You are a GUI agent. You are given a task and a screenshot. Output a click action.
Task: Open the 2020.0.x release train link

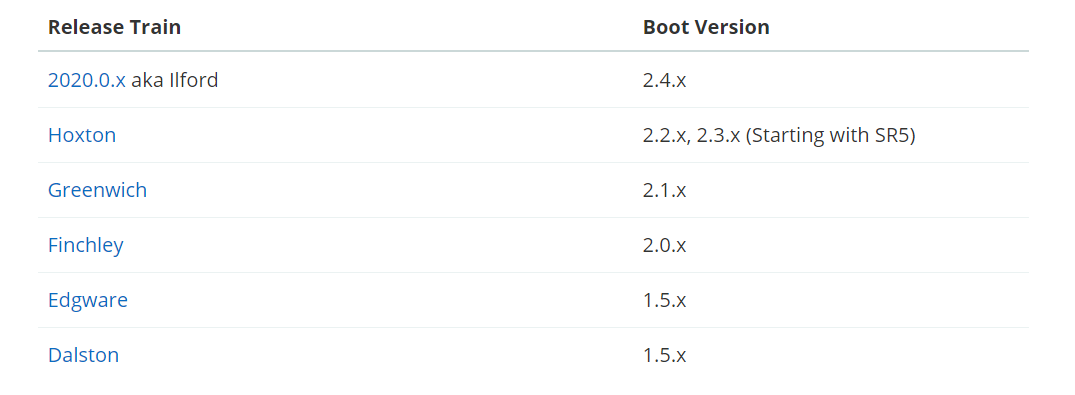click(x=86, y=80)
